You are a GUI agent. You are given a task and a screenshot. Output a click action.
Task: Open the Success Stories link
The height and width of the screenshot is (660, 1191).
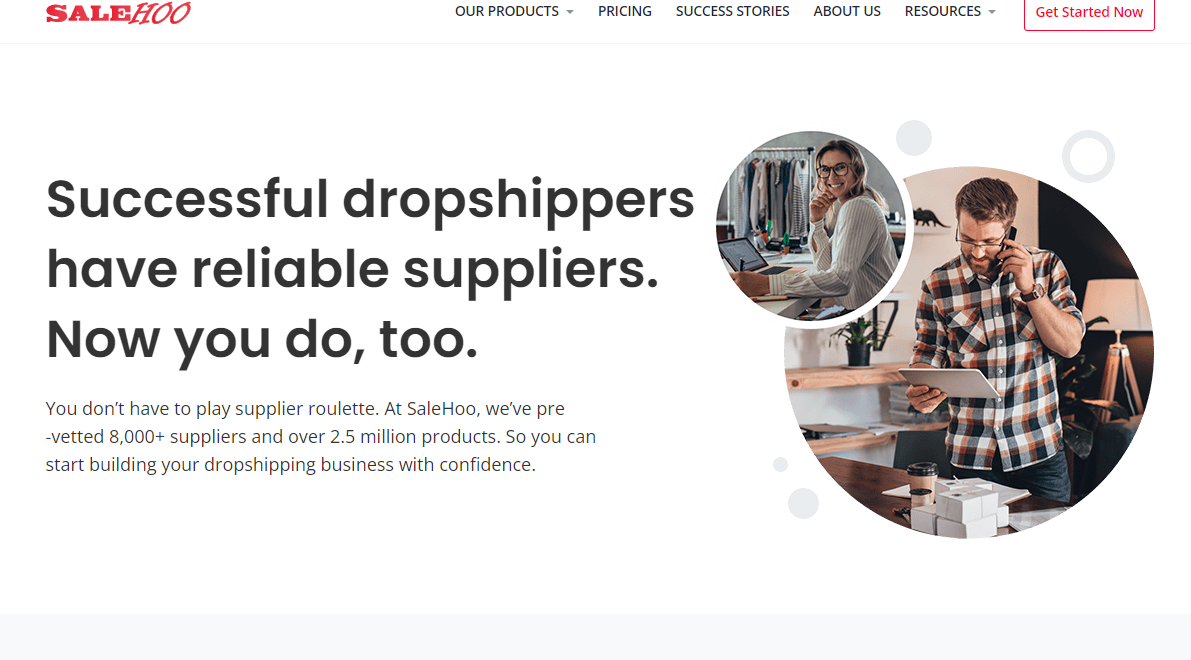[732, 11]
